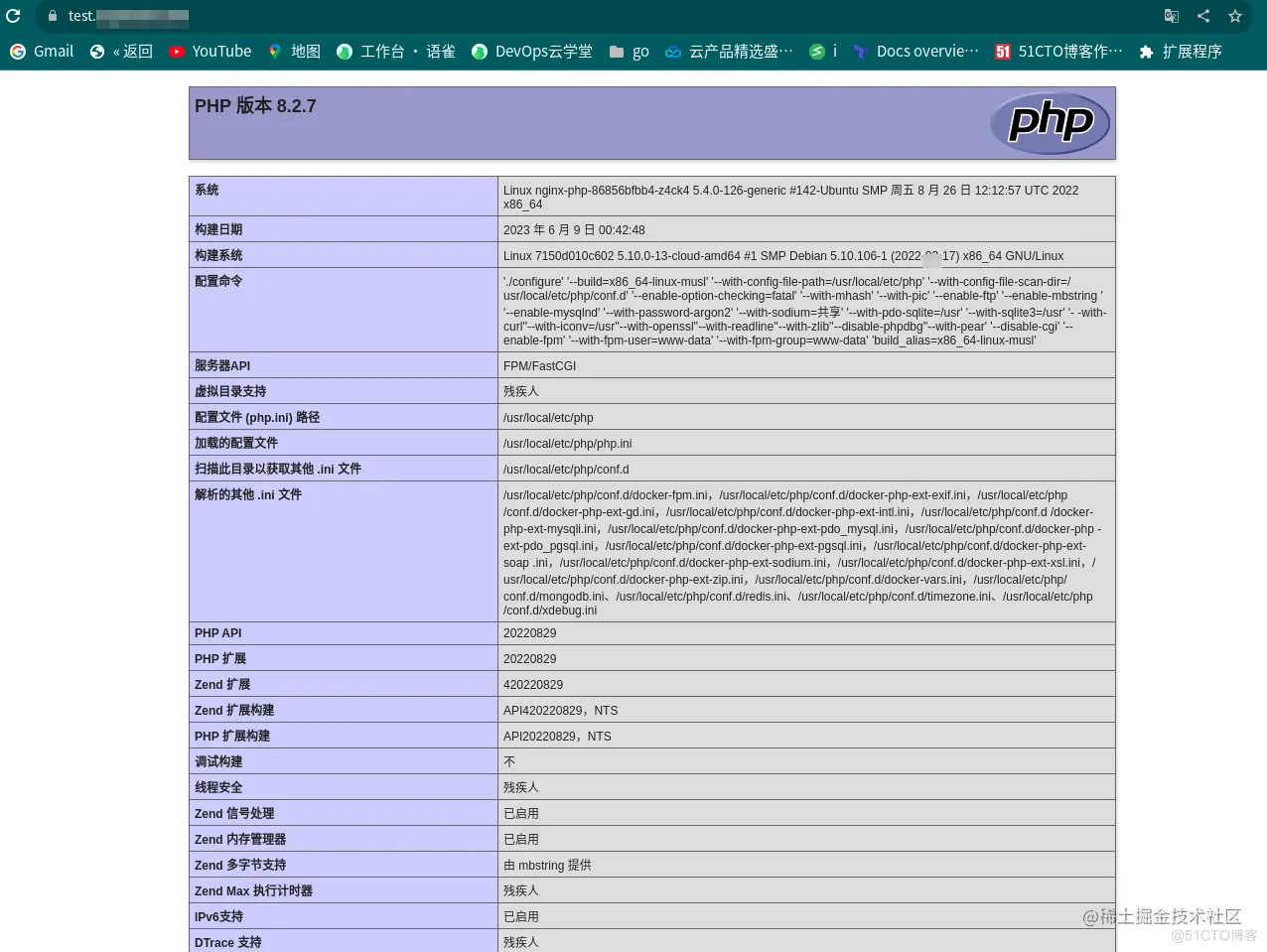Open the YouTube bookmark
Viewport: 1267px width, 952px height.
click(x=211, y=52)
